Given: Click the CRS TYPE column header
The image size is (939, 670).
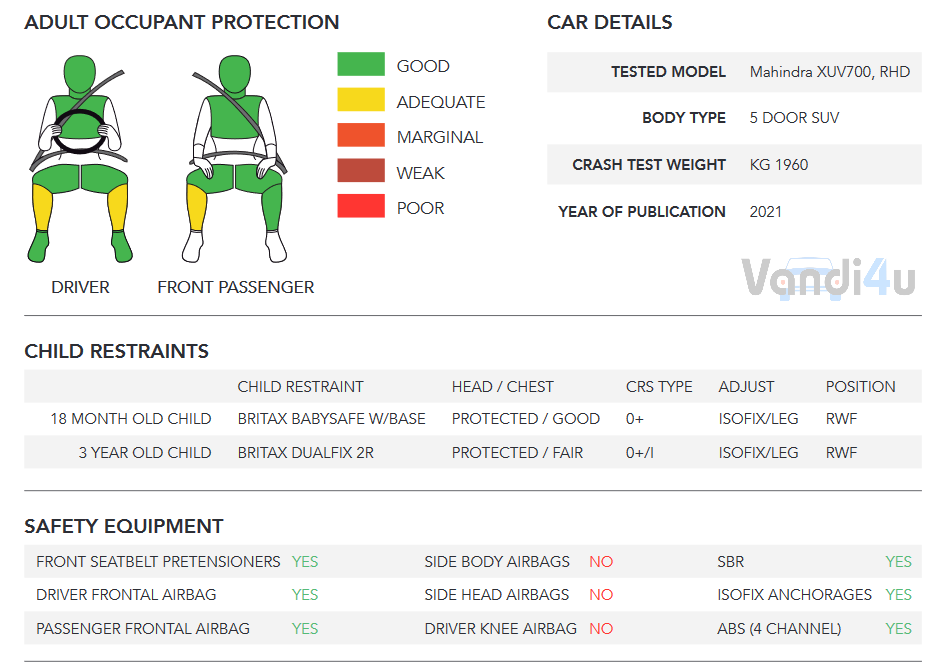Looking at the screenshot, I should [x=659, y=387].
